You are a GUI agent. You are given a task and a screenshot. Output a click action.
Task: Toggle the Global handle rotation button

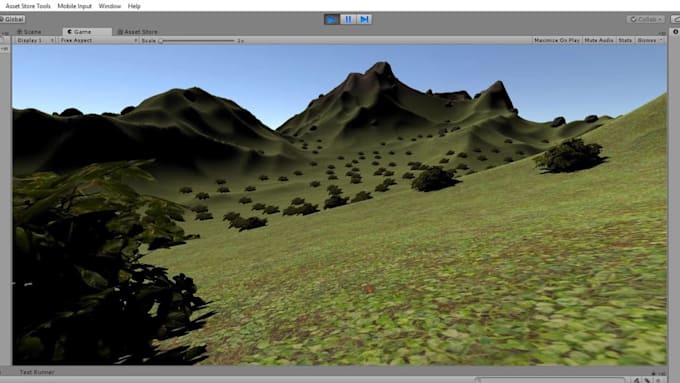point(12,19)
